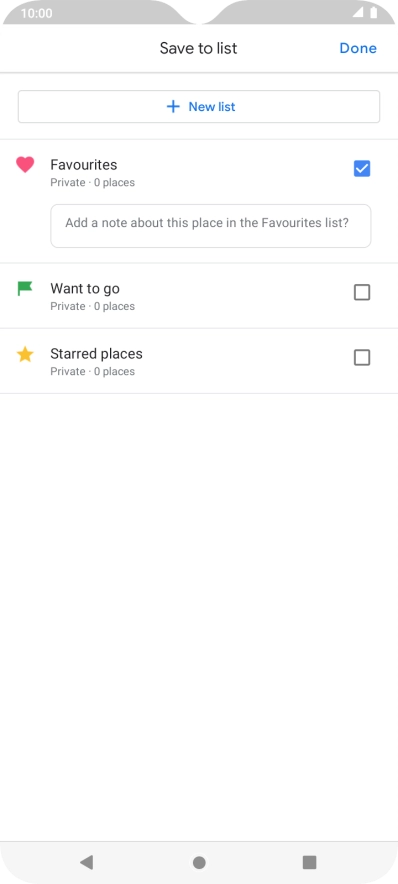Select the Starred places list title
This screenshot has height=884, width=398.
(96, 354)
